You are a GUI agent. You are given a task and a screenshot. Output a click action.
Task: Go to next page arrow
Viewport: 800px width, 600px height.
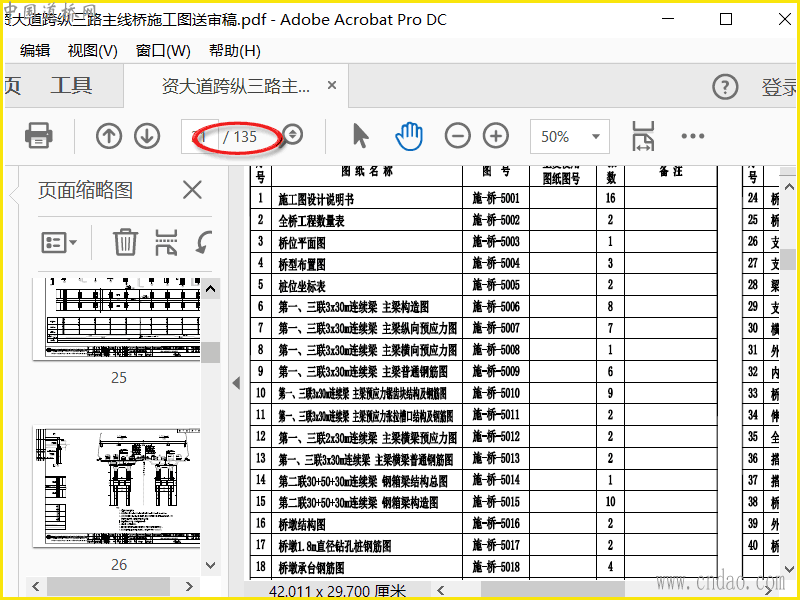(x=147, y=136)
